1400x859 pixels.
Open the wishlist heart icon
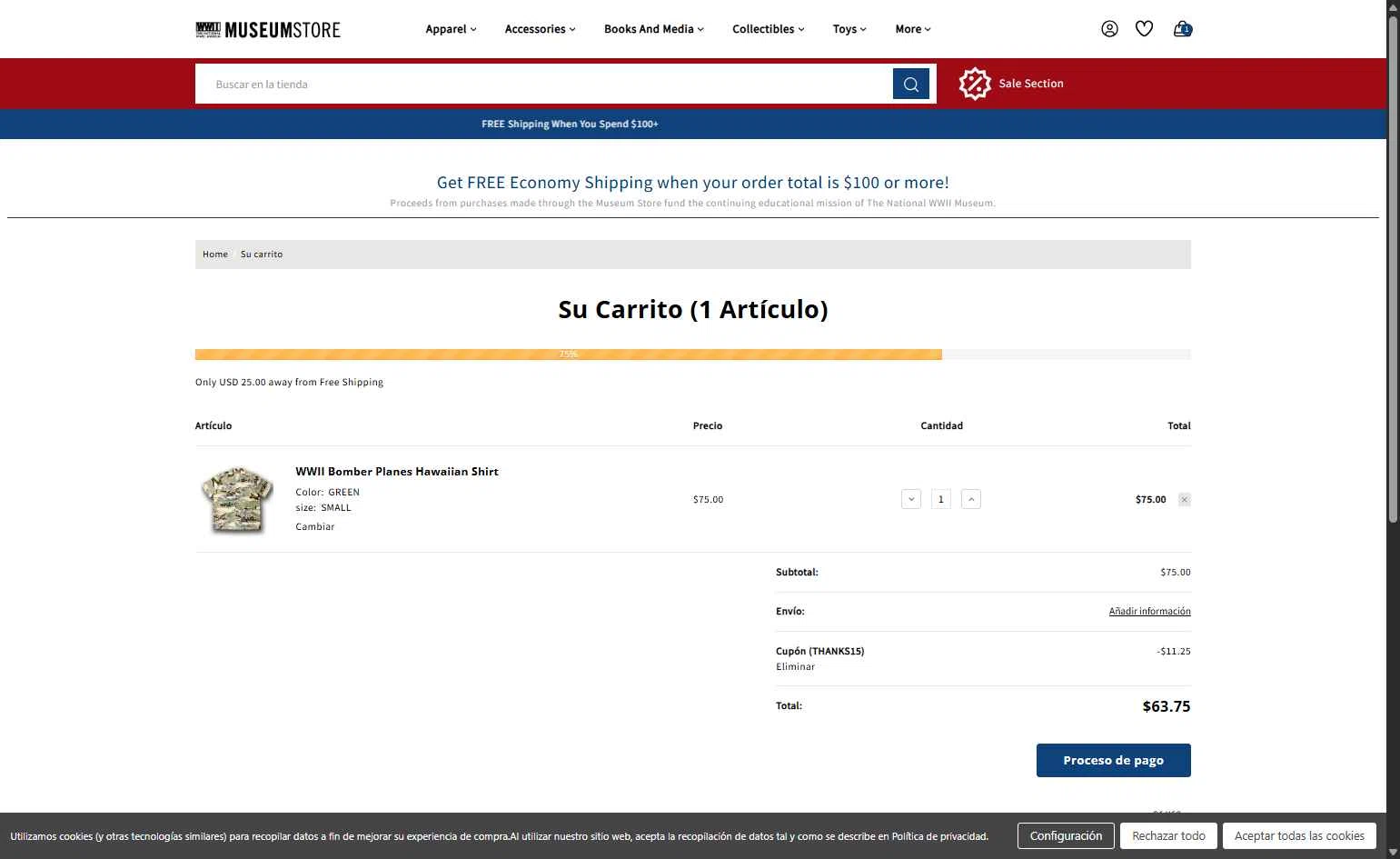[x=1145, y=29]
